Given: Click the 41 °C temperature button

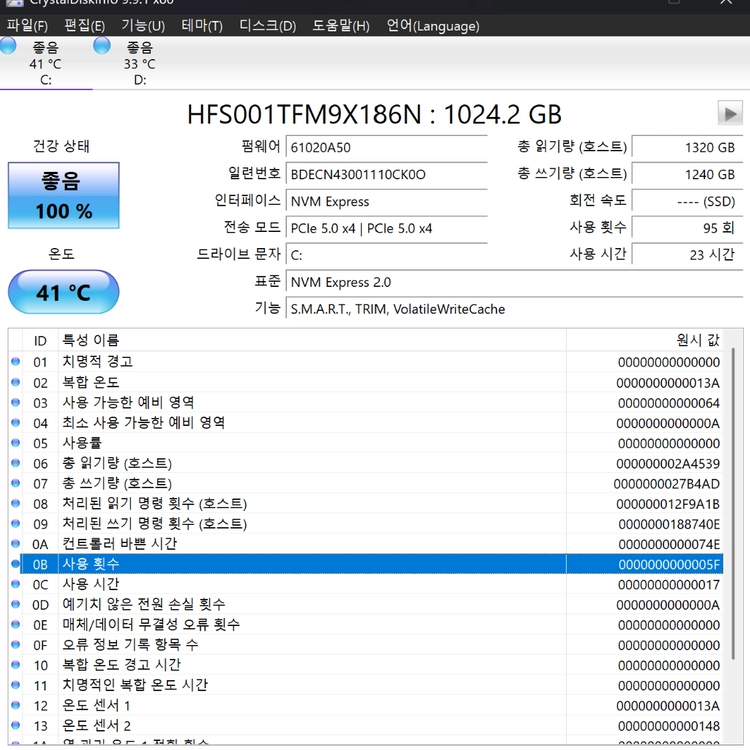Looking at the screenshot, I should click(64, 292).
